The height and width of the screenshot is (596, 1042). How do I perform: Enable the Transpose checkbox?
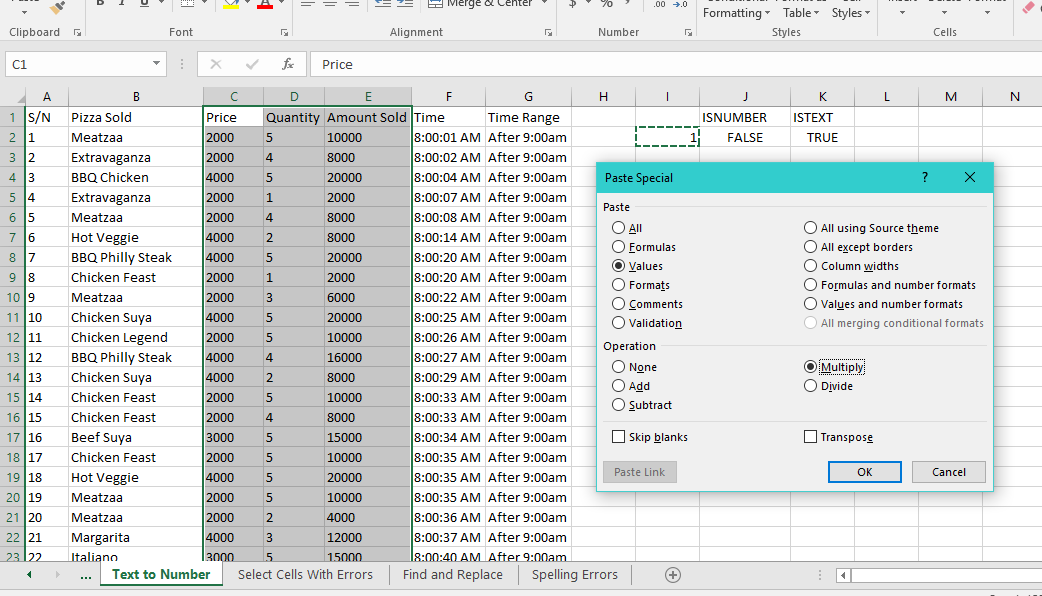click(808, 437)
